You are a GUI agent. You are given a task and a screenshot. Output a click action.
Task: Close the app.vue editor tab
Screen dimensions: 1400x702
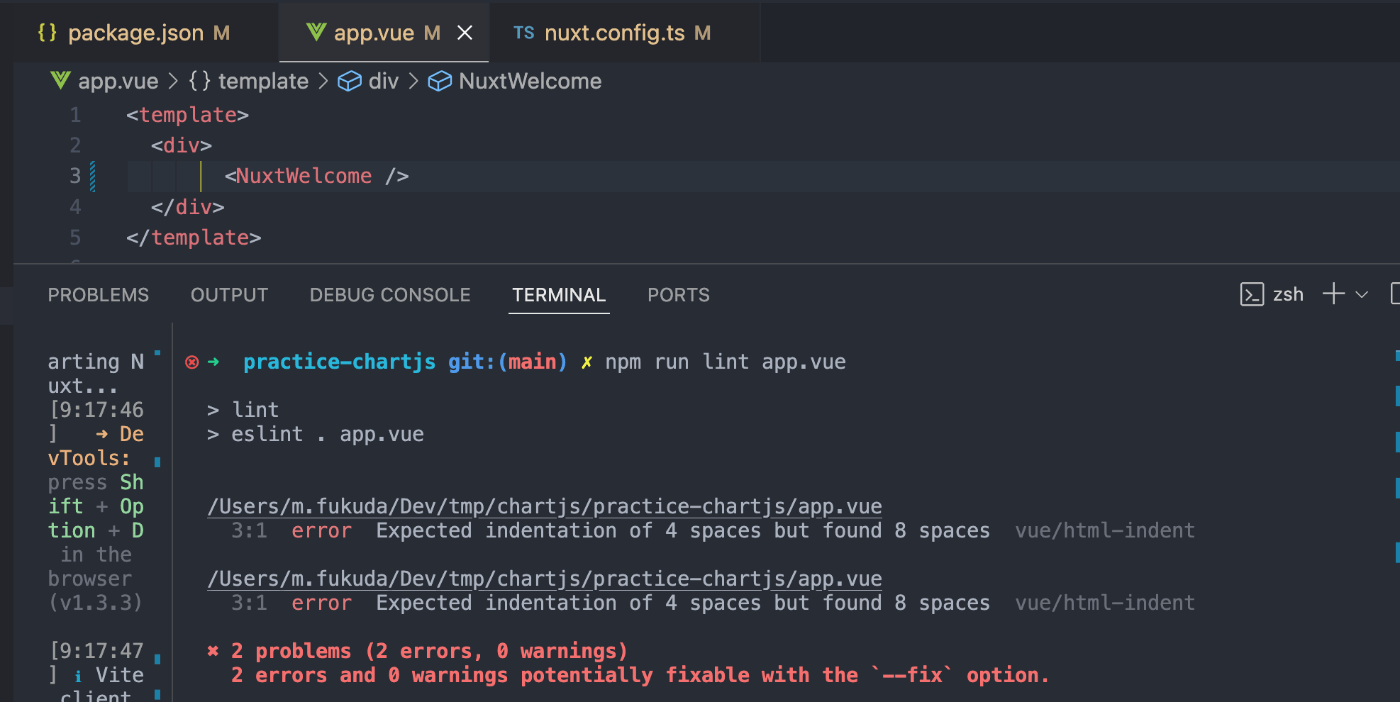point(464,33)
